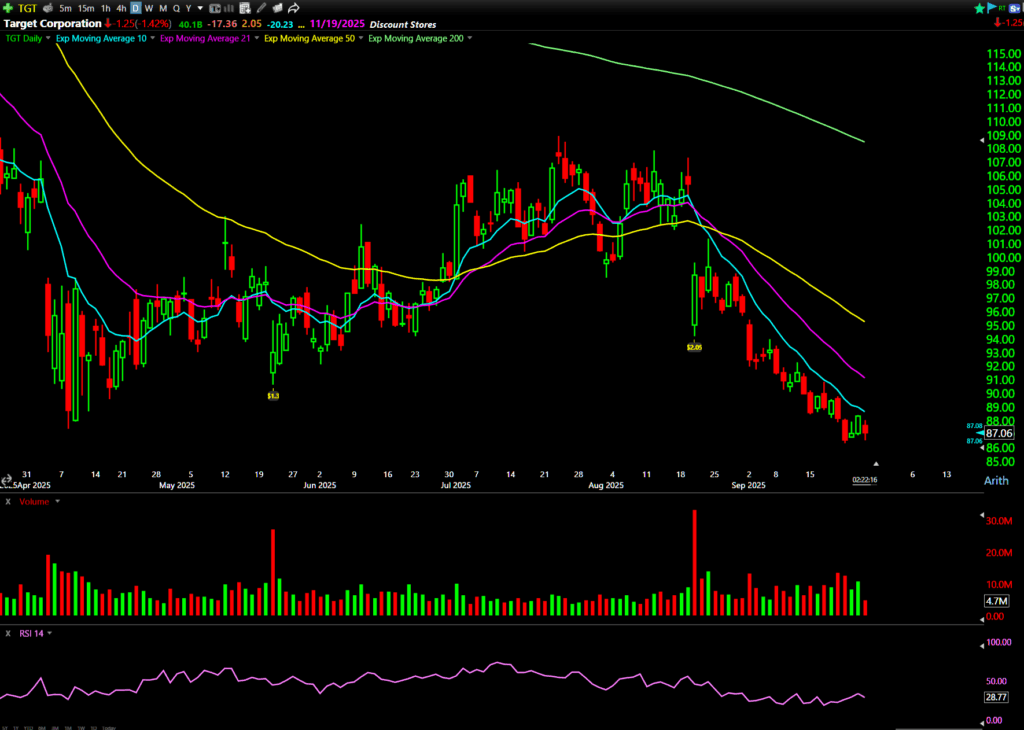Viewport: 1024px width, 730px height.
Task: Switch to the 15m timeframe
Action: pos(85,8)
